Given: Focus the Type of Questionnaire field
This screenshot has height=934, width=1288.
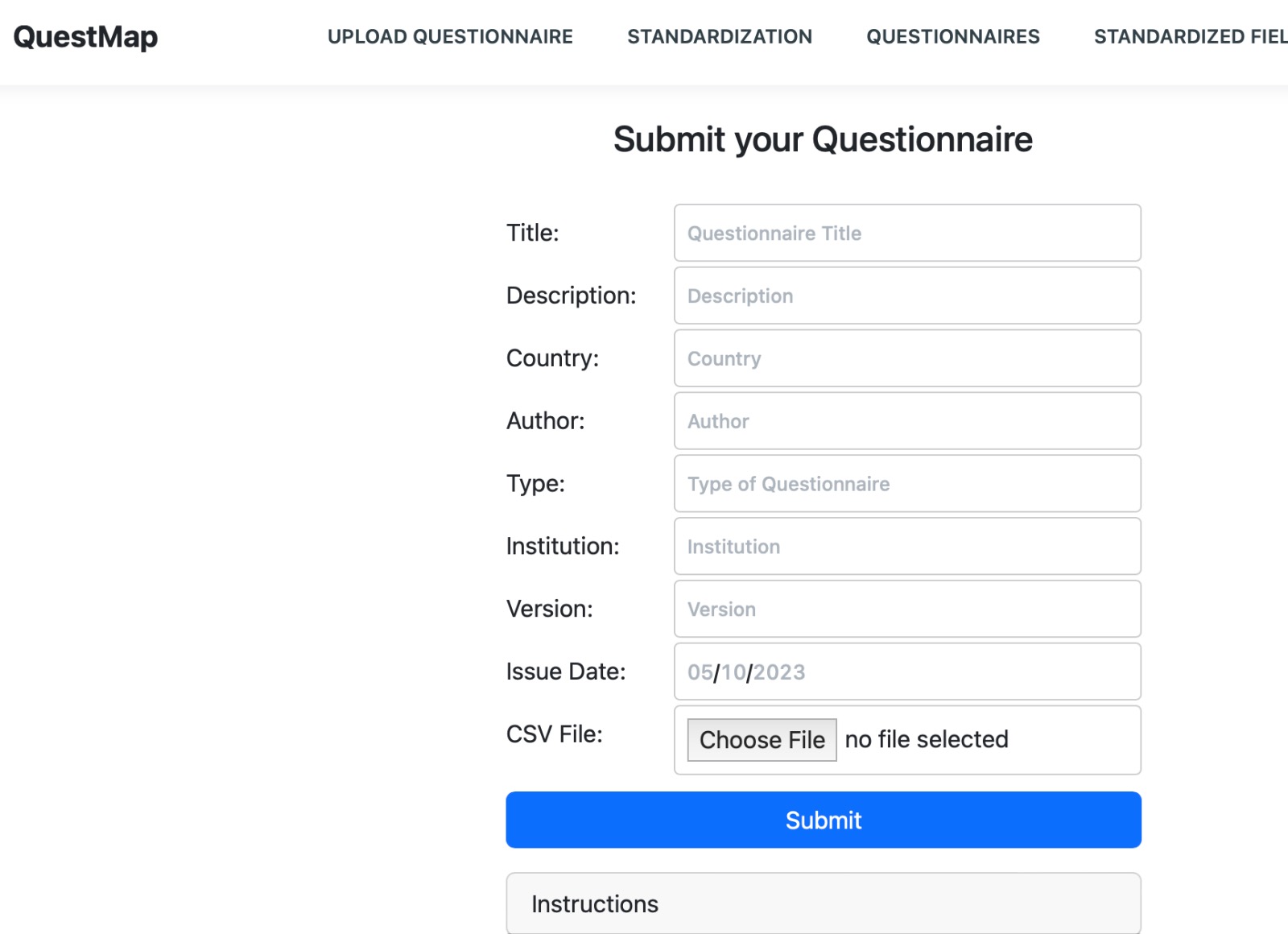Looking at the screenshot, I should point(907,484).
